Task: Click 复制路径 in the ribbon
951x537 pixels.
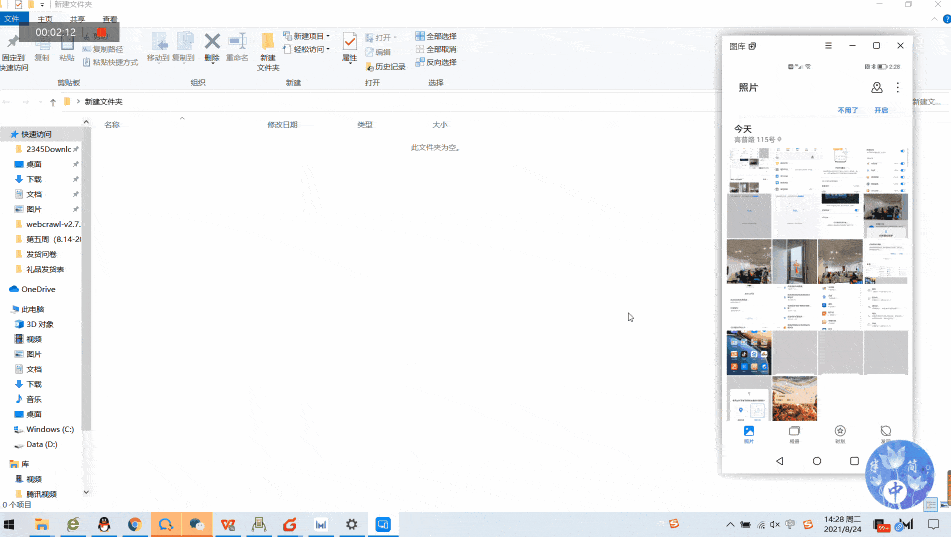Action: (x=102, y=49)
